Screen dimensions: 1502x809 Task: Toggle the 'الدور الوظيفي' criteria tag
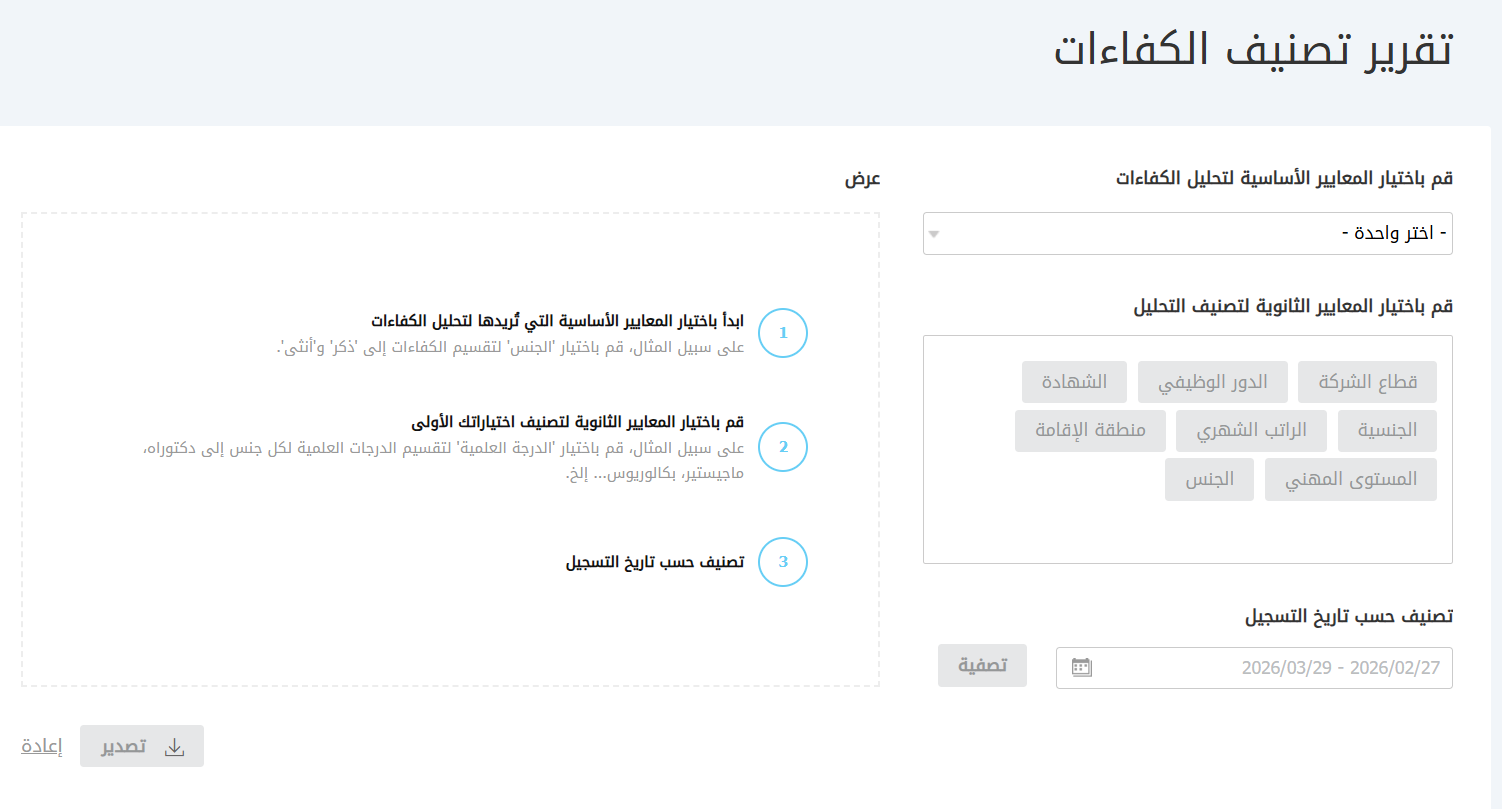coord(1212,382)
